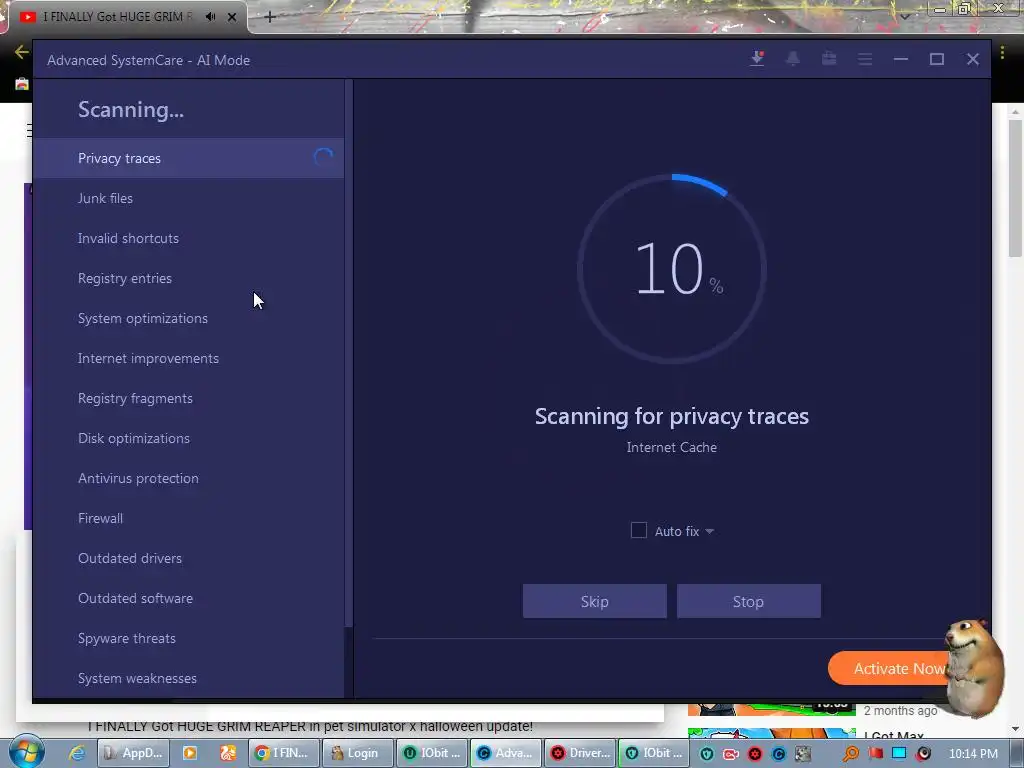Open the toolbox briefcase icon
Screen dimensions: 1024x768
click(x=829, y=59)
